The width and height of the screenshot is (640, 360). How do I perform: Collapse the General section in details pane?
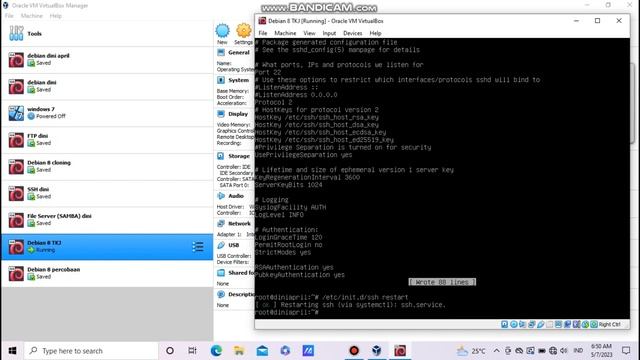click(239, 53)
